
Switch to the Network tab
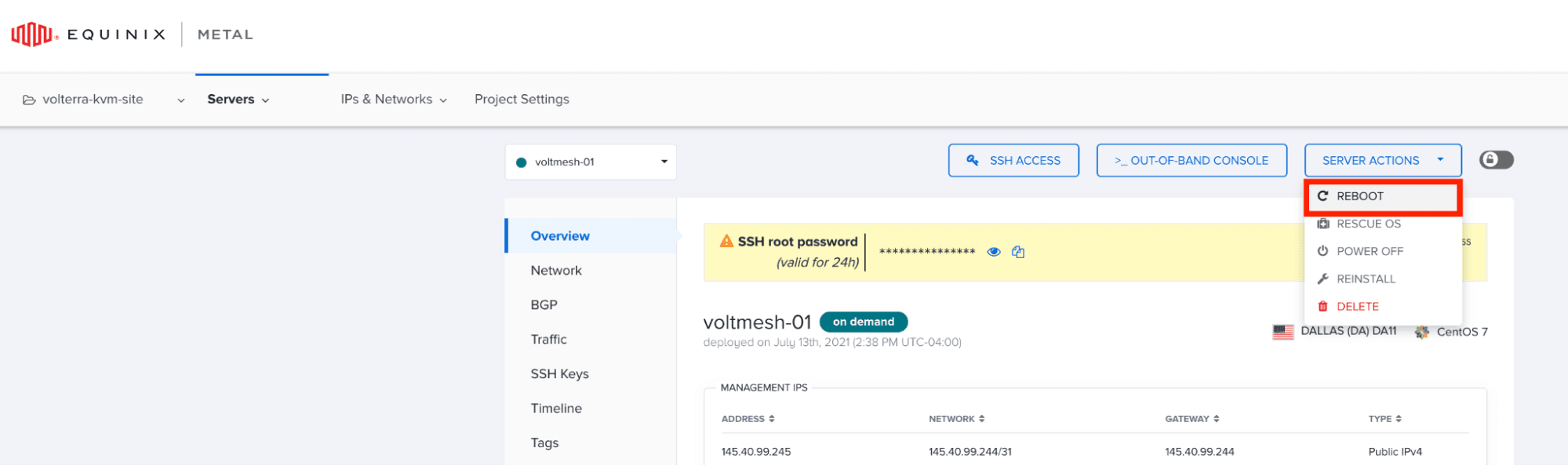(556, 271)
